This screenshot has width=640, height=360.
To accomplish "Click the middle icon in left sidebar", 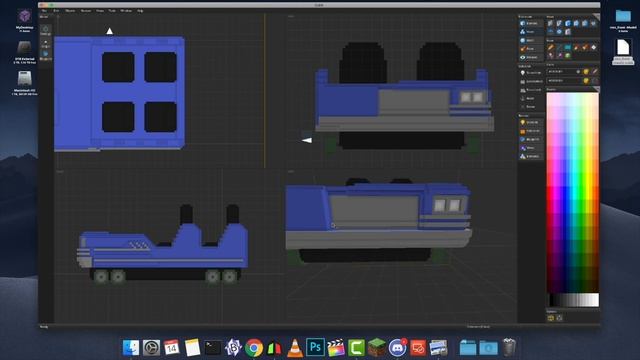I will coord(46,43).
